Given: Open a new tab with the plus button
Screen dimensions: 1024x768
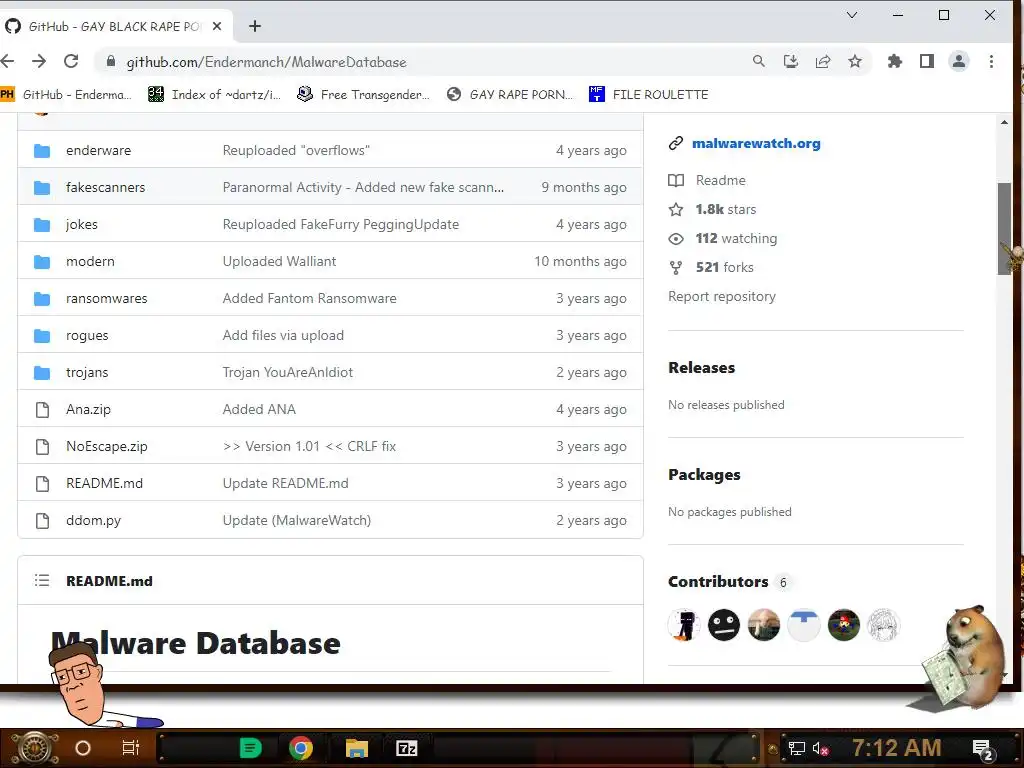Looking at the screenshot, I should [x=255, y=26].
